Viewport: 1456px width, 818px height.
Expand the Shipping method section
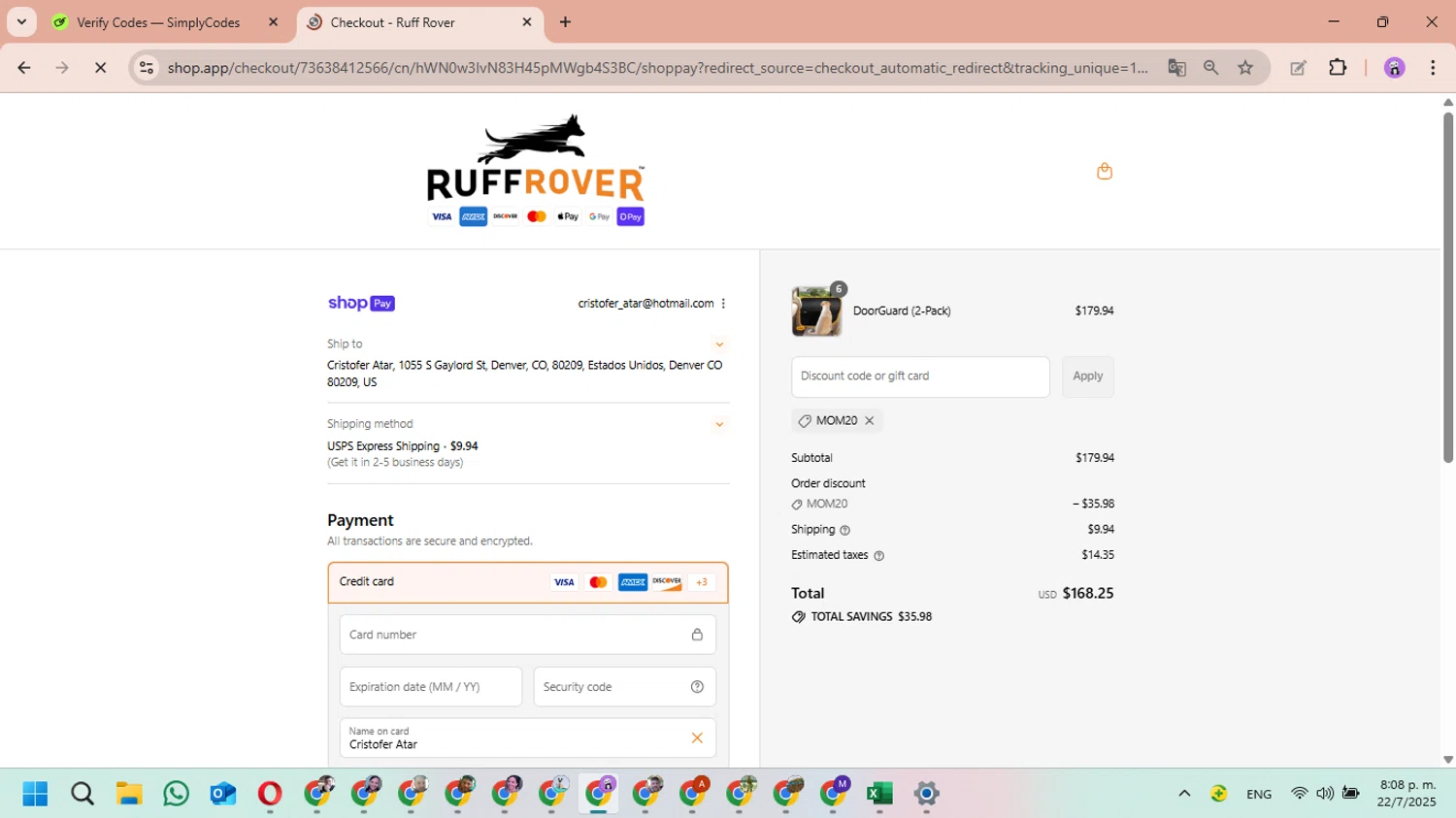(x=719, y=424)
